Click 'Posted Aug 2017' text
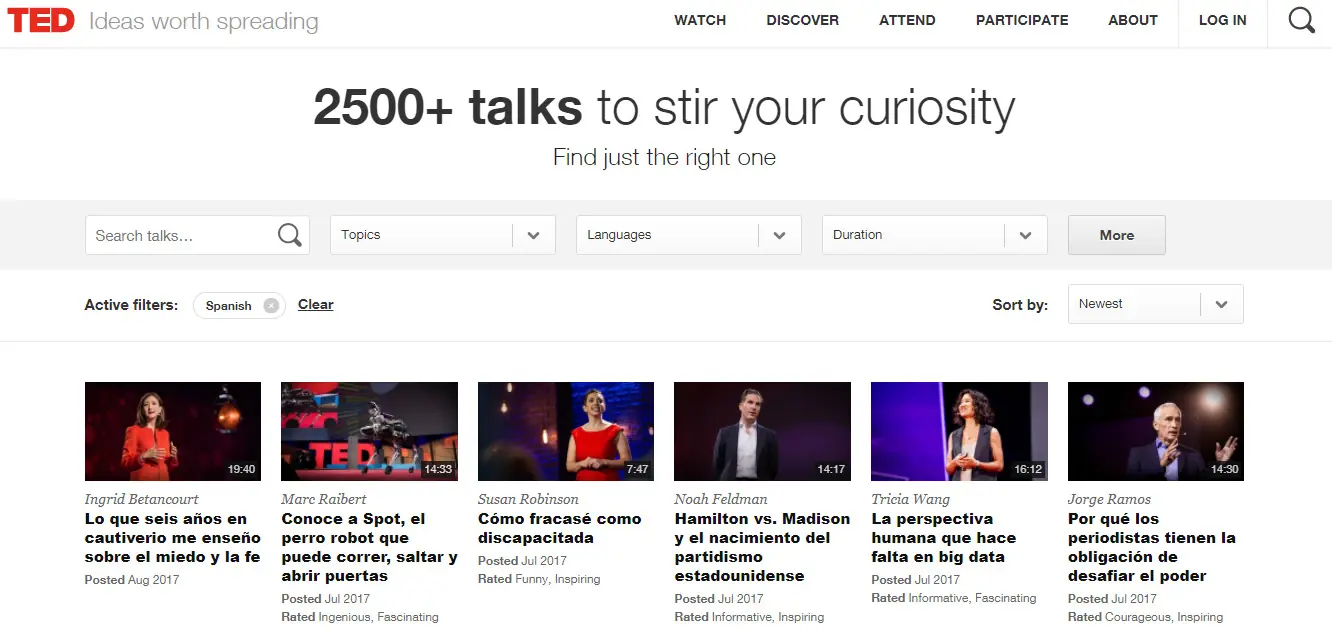This screenshot has height=635, width=1332. tap(132, 580)
